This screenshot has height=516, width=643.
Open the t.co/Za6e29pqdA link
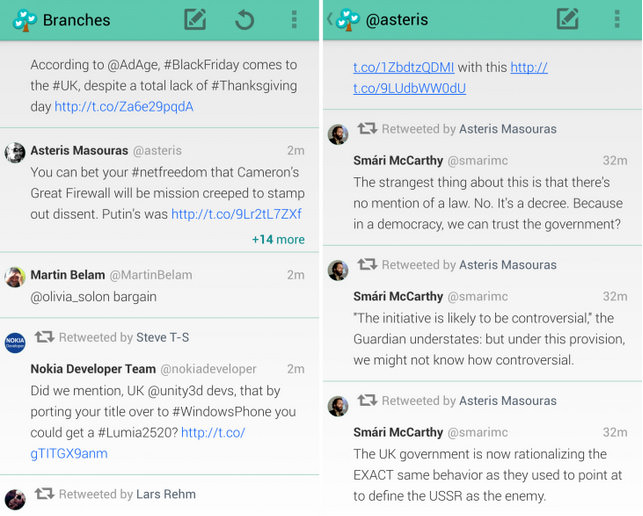[124, 106]
